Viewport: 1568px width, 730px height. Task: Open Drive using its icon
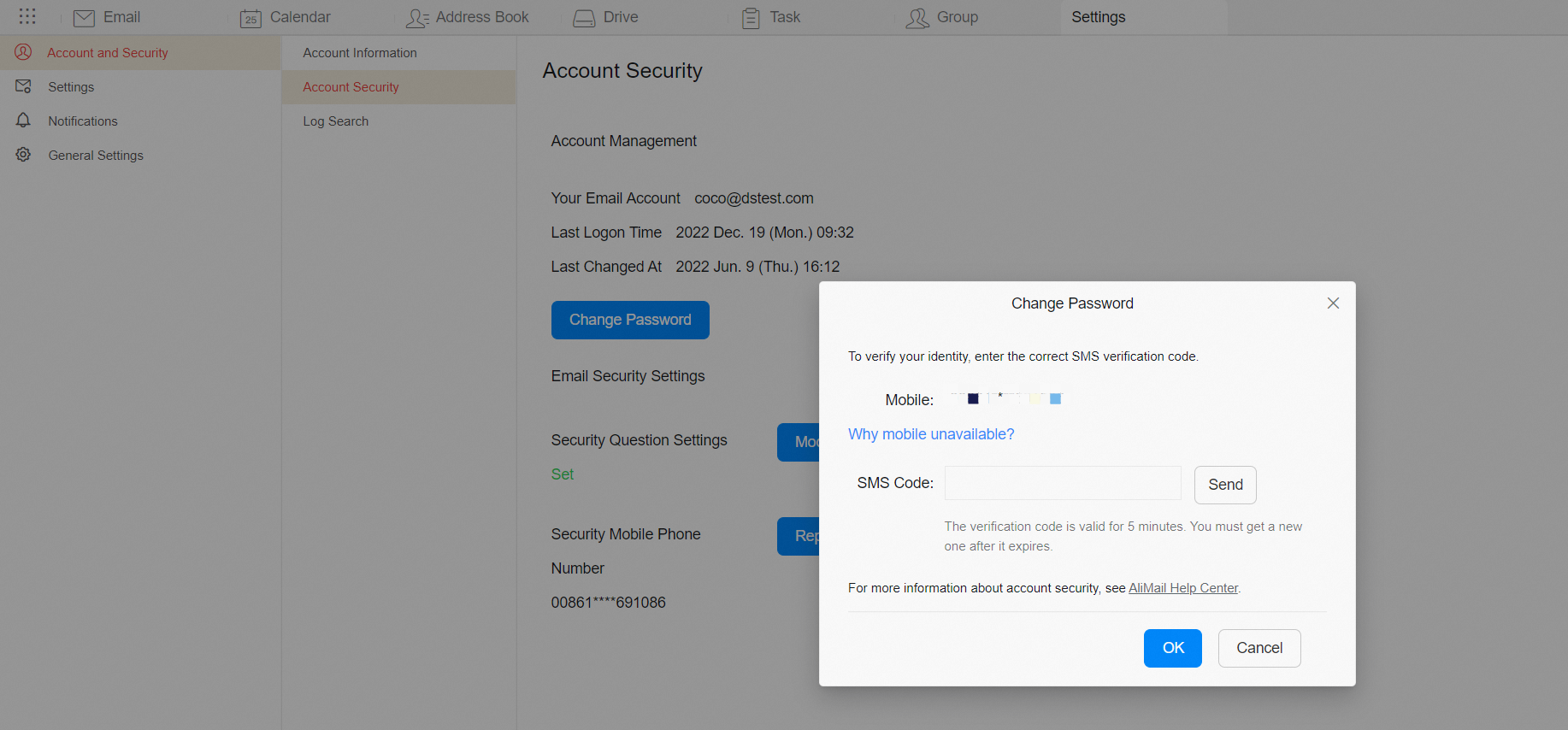click(584, 18)
